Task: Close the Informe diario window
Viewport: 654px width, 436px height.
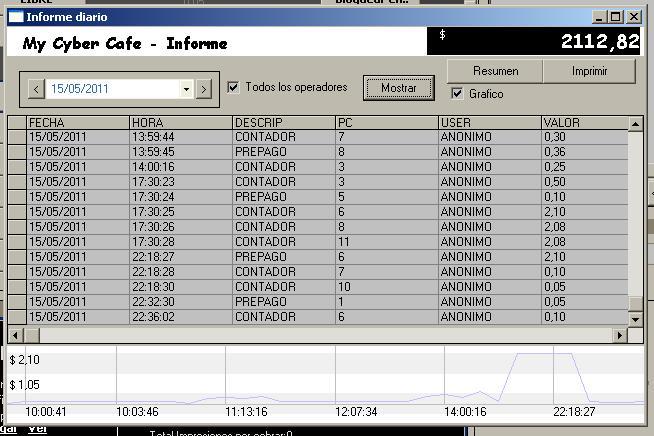Action: coord(634,17)
